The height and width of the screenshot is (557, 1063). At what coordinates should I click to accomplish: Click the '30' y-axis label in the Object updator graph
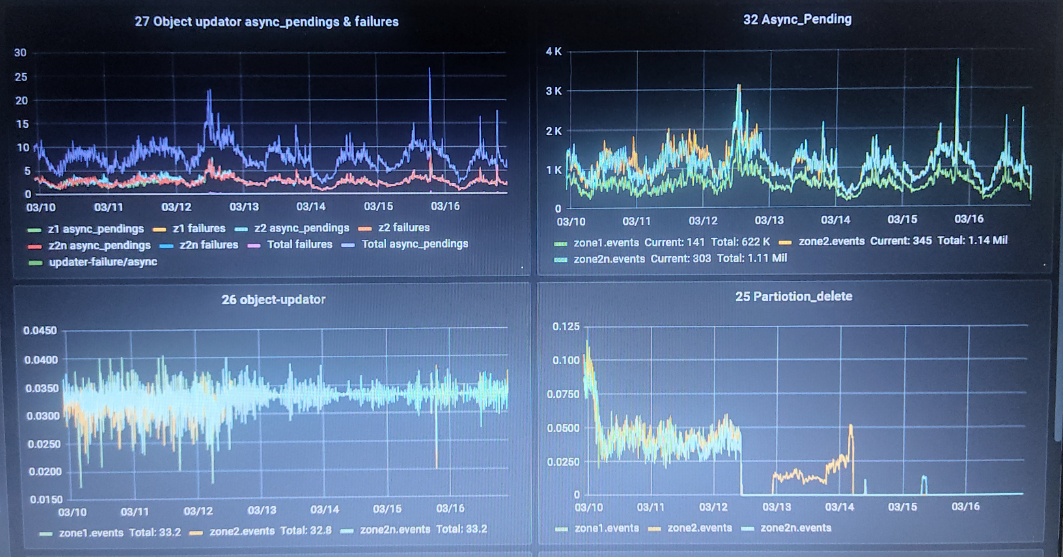coord(20,53)
